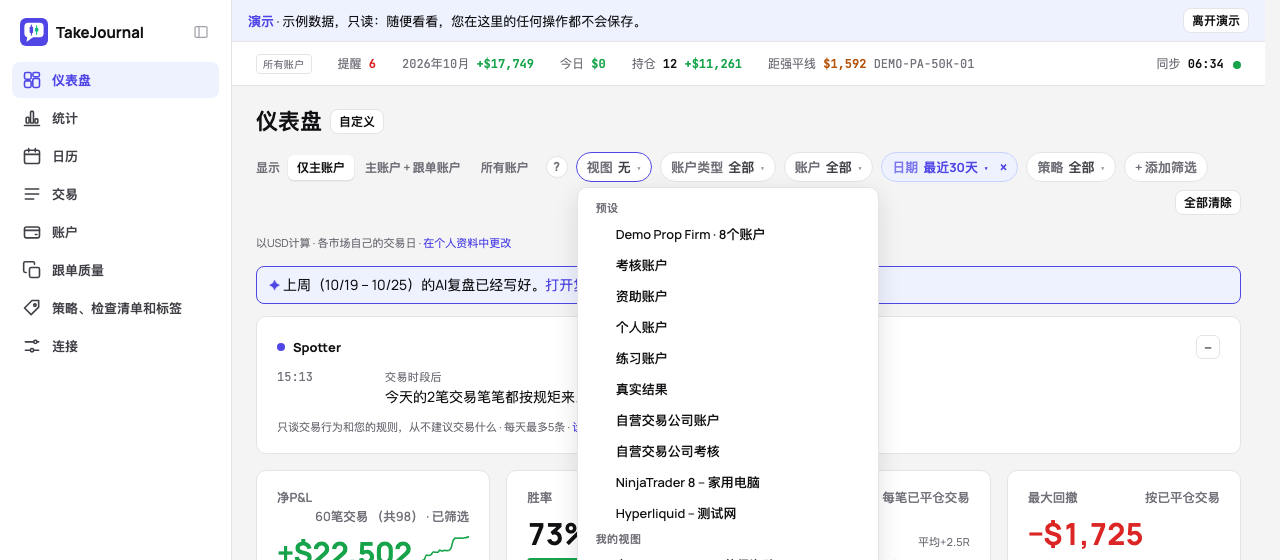Click 所有账户 chip in top bar

pos(284,64)
